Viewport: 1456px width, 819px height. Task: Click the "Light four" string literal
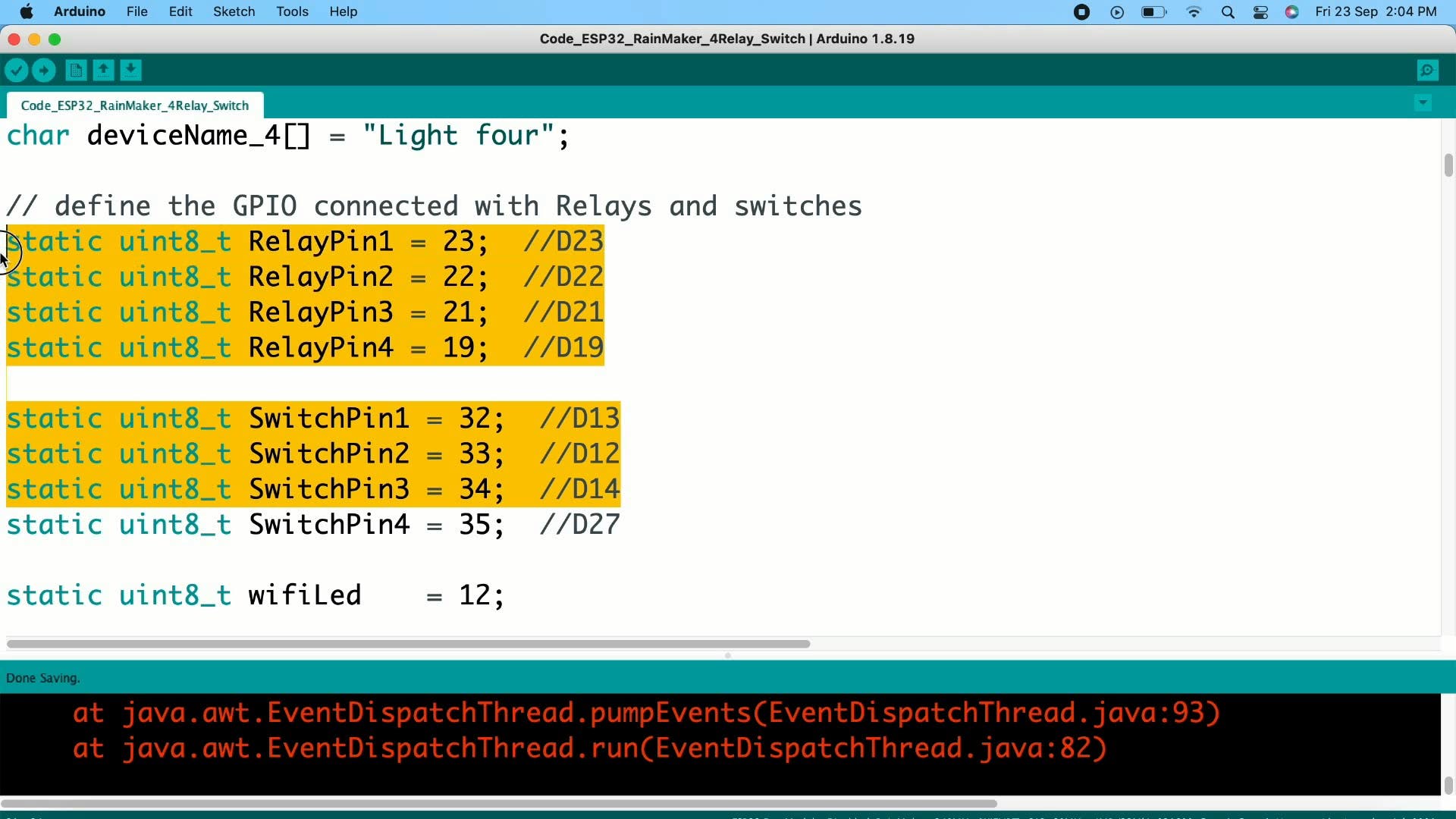(x=460, y=136)
